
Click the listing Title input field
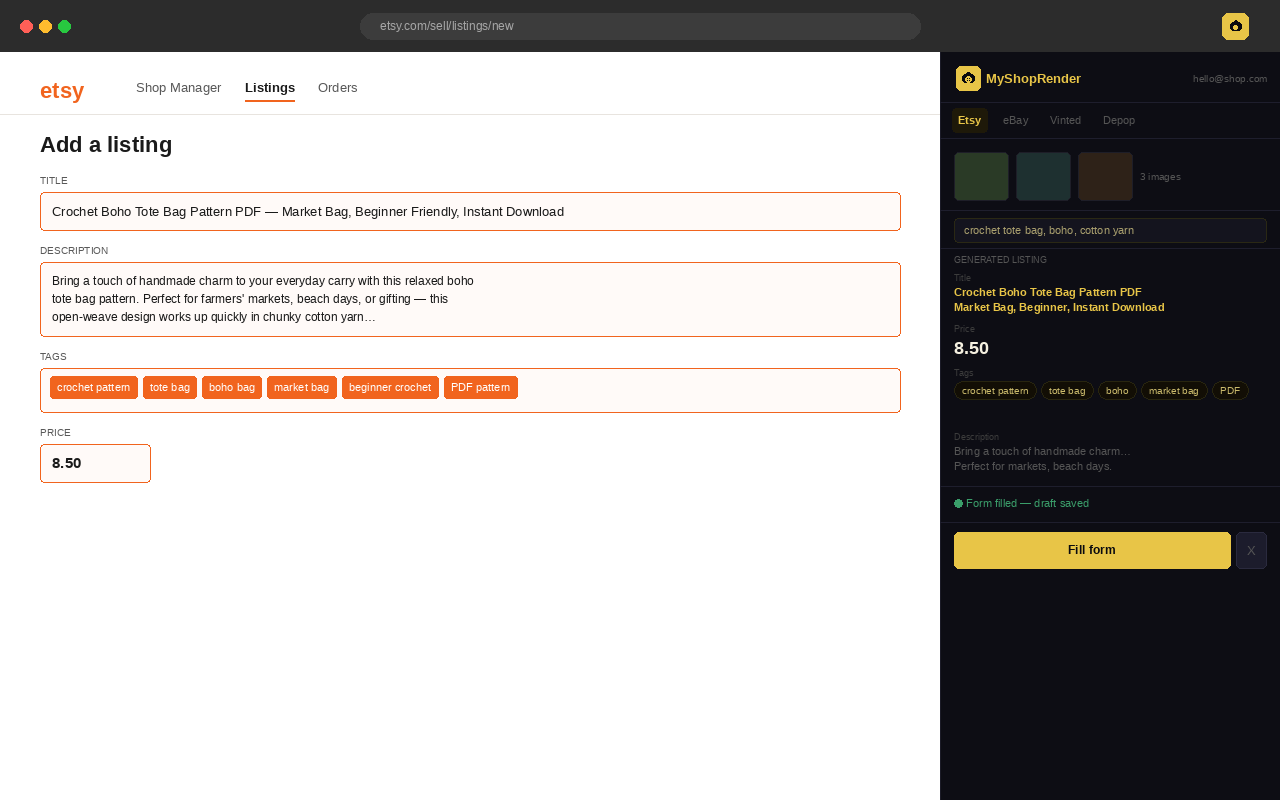pos(470,211)
